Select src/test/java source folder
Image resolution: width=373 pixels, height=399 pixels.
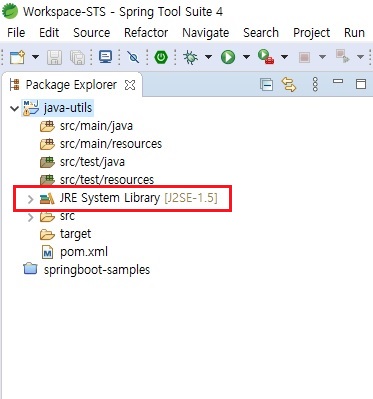click(x=92, y=162)
